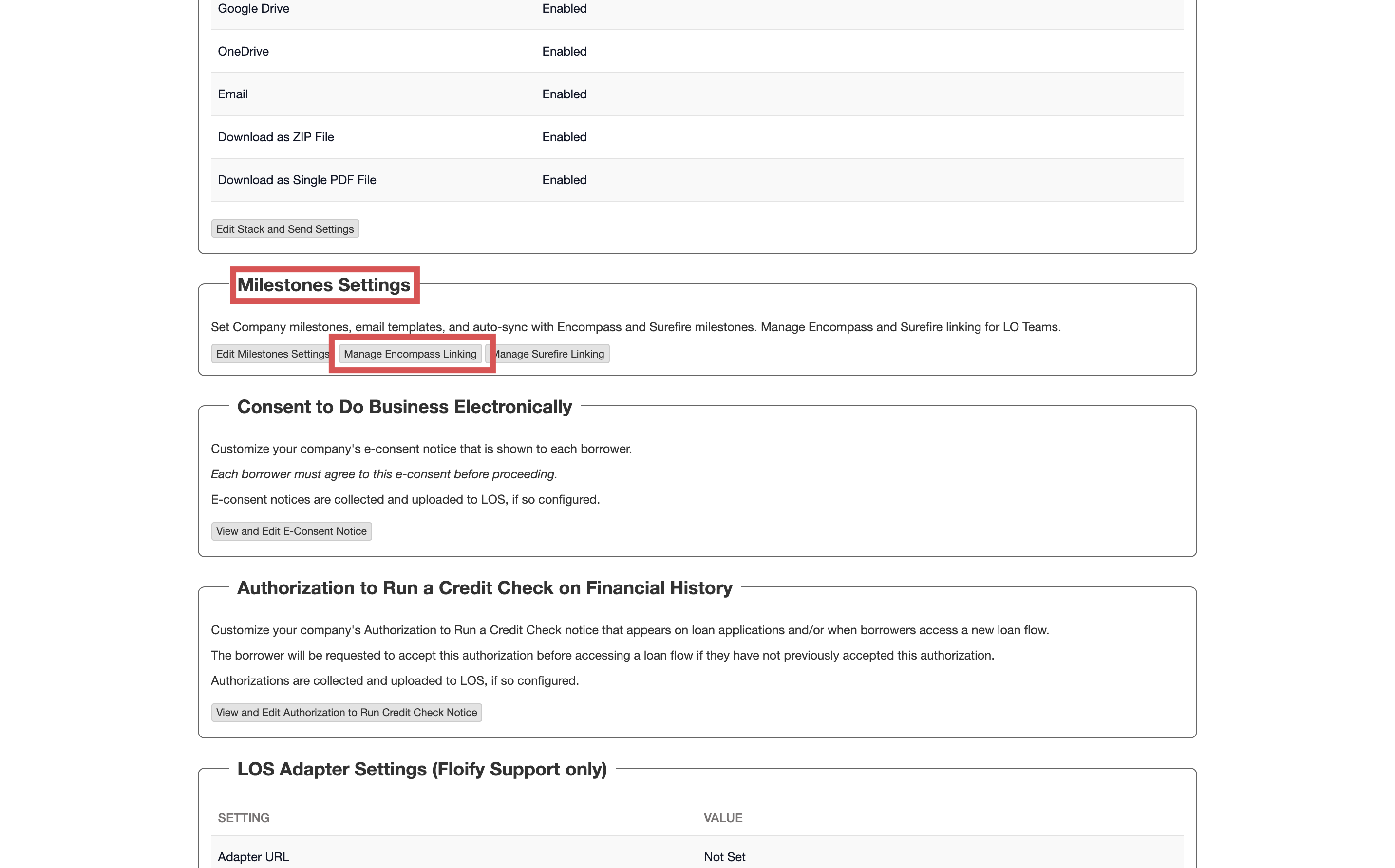Click Enabled status for Download as ZIP File
The height and width of the screenshot is (868, 1395).
point(565,137)
